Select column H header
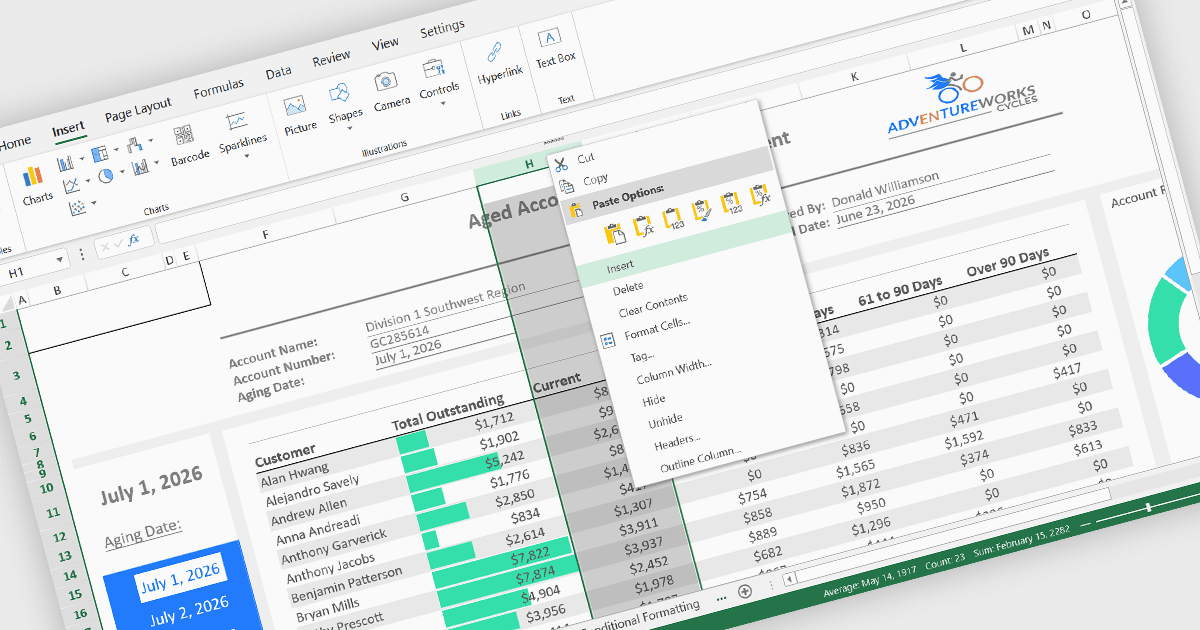 pos(527,165)
